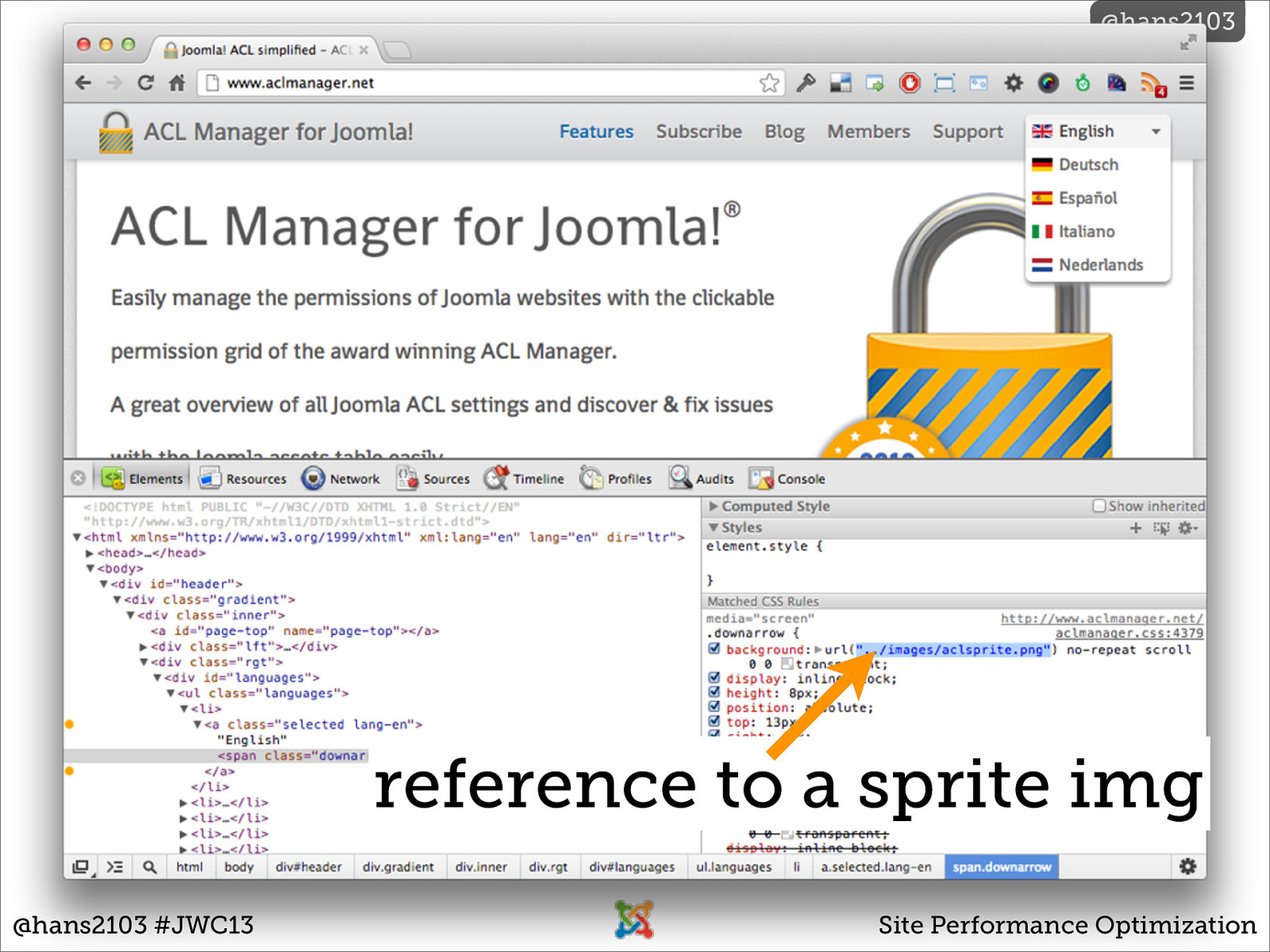Image resolution: width=1270 pixels, height=952 pixels.
Task: Reload the page with the refresh icon
Action: (145, 83)
